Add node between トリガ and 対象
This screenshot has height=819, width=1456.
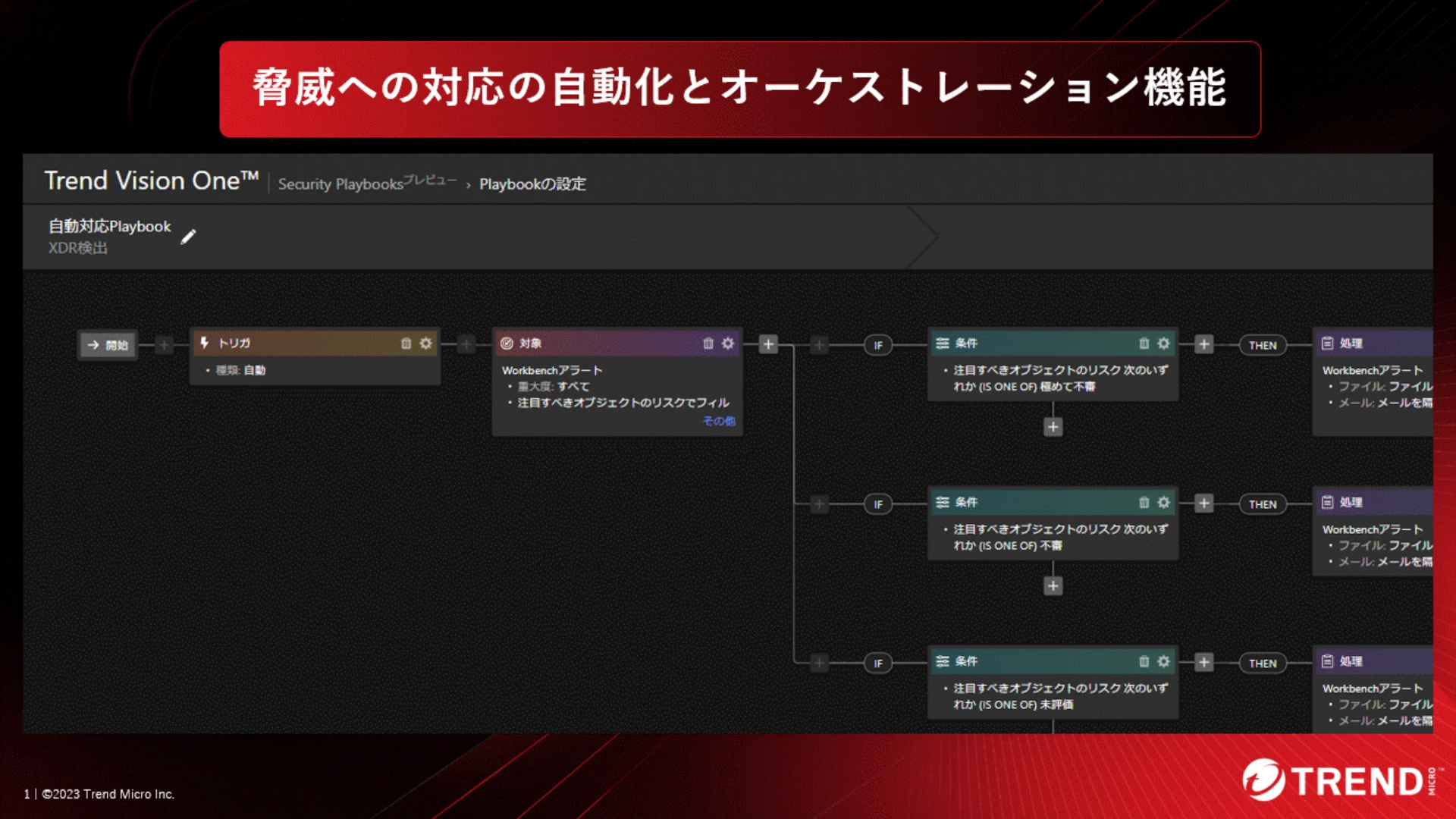[466, 344]
